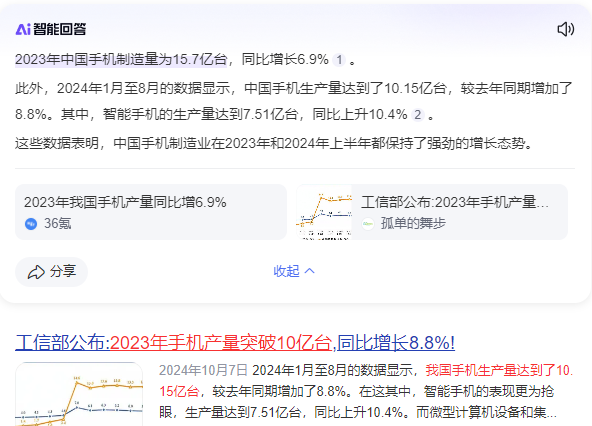The width and height of the screenshot is (592, 426).
Task: Open source card 工信部公布:2023年手机产量…
Action: click(432, 212)
